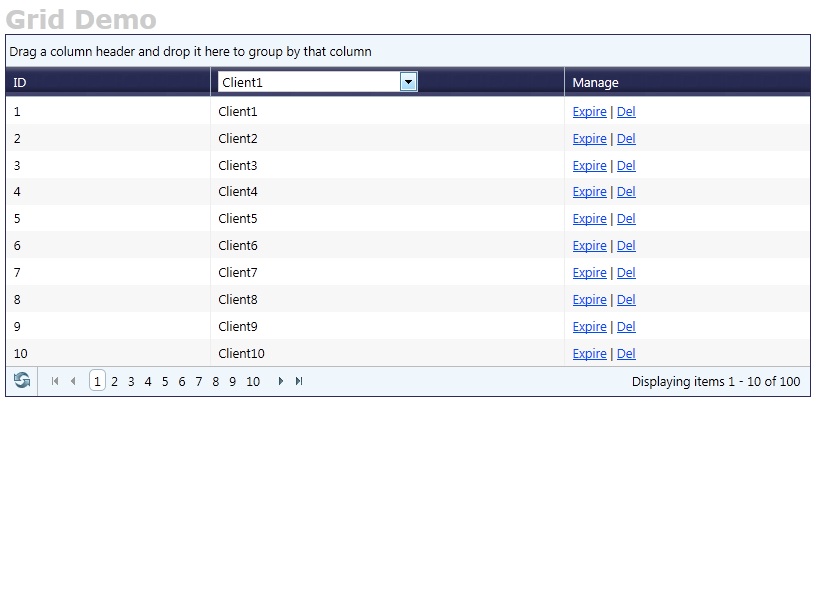This screenshot has width=818, height=614.
Task: Click the Client1 combo box text field
Action: [x=309, y=82]
